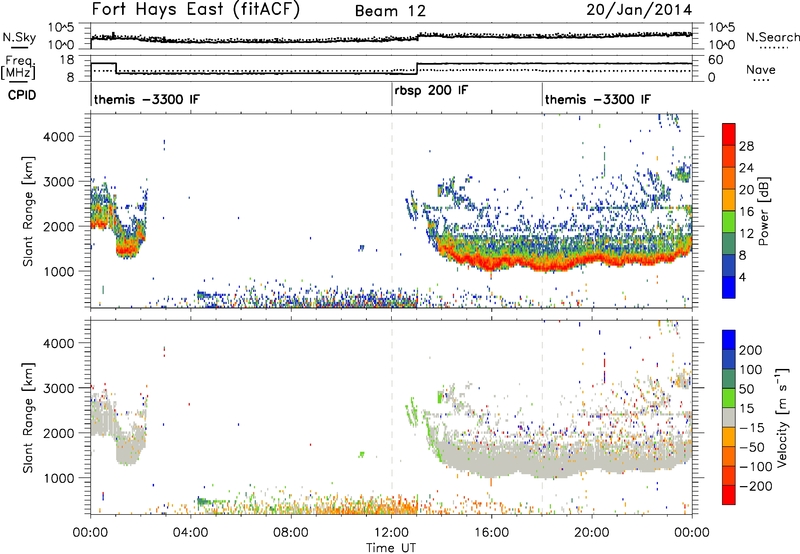Select the 'rbsp 200 IF' CPID label

(x=431, y=90)
